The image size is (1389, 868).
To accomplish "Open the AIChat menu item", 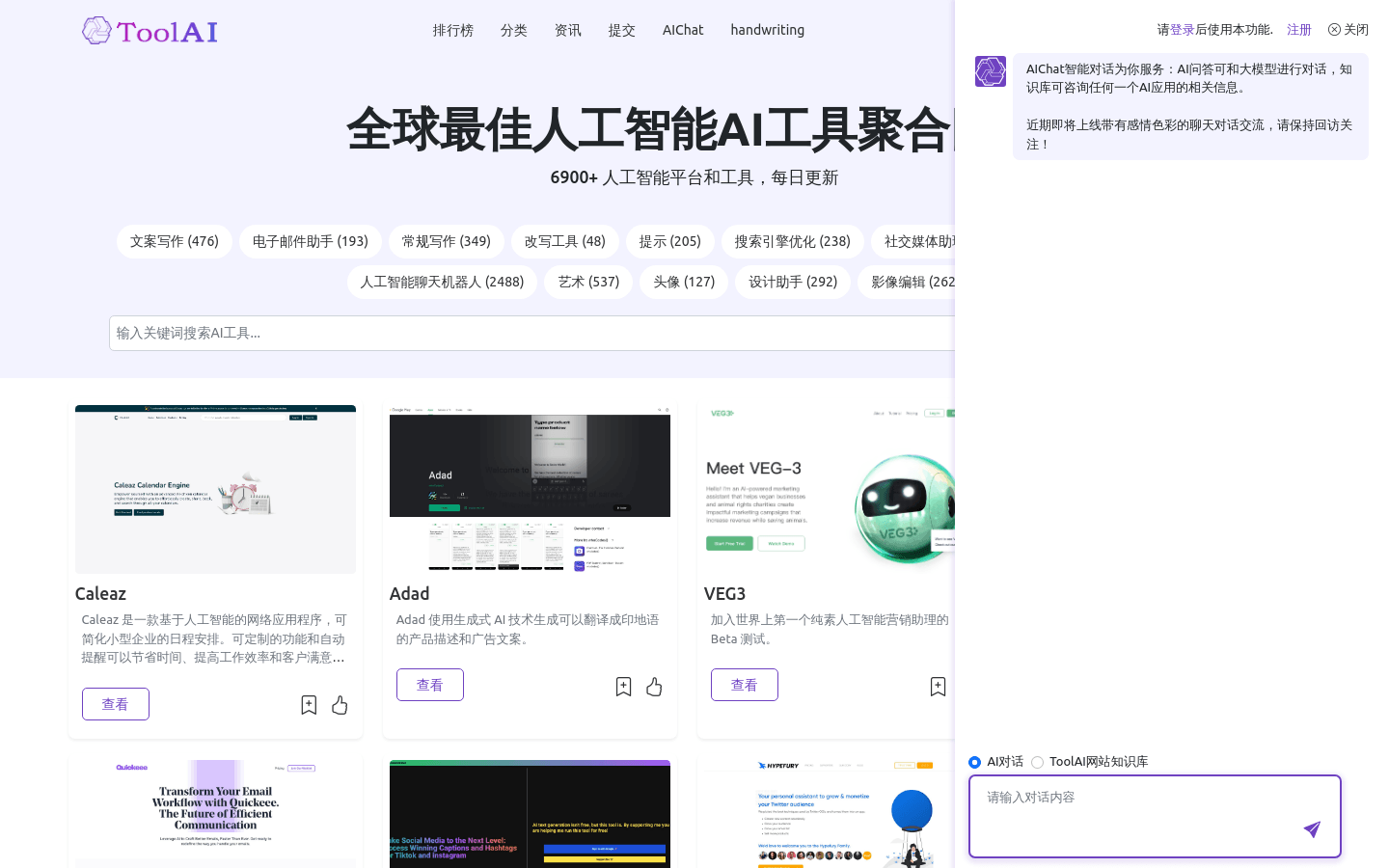I will 683,30.
